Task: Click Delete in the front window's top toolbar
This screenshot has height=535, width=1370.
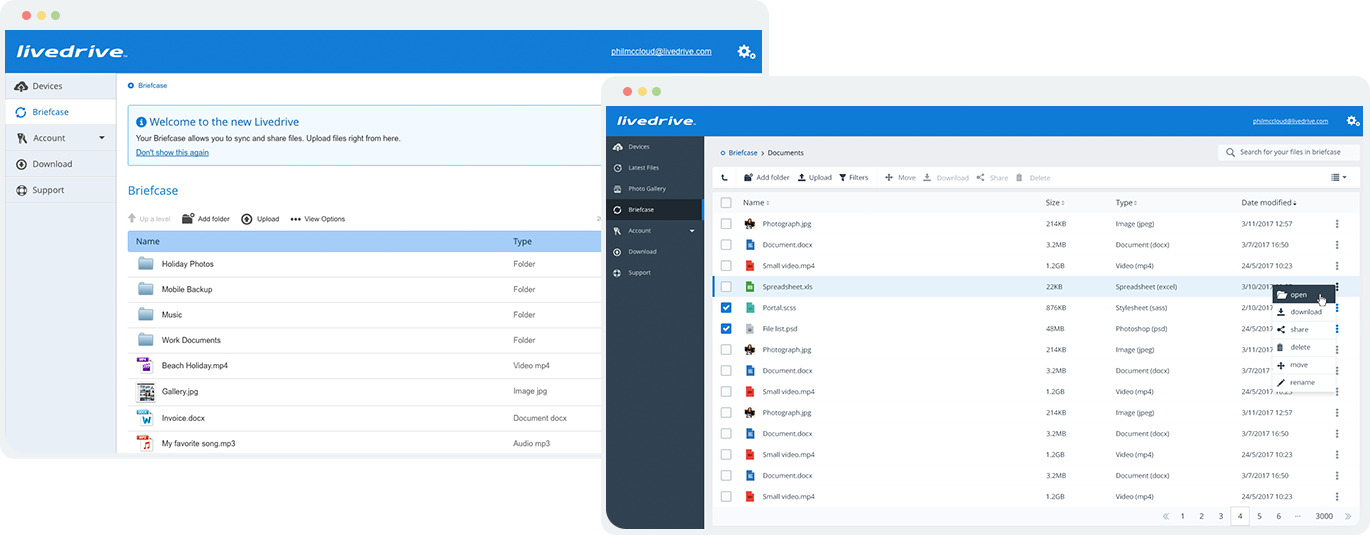Action: point(1033,178)
